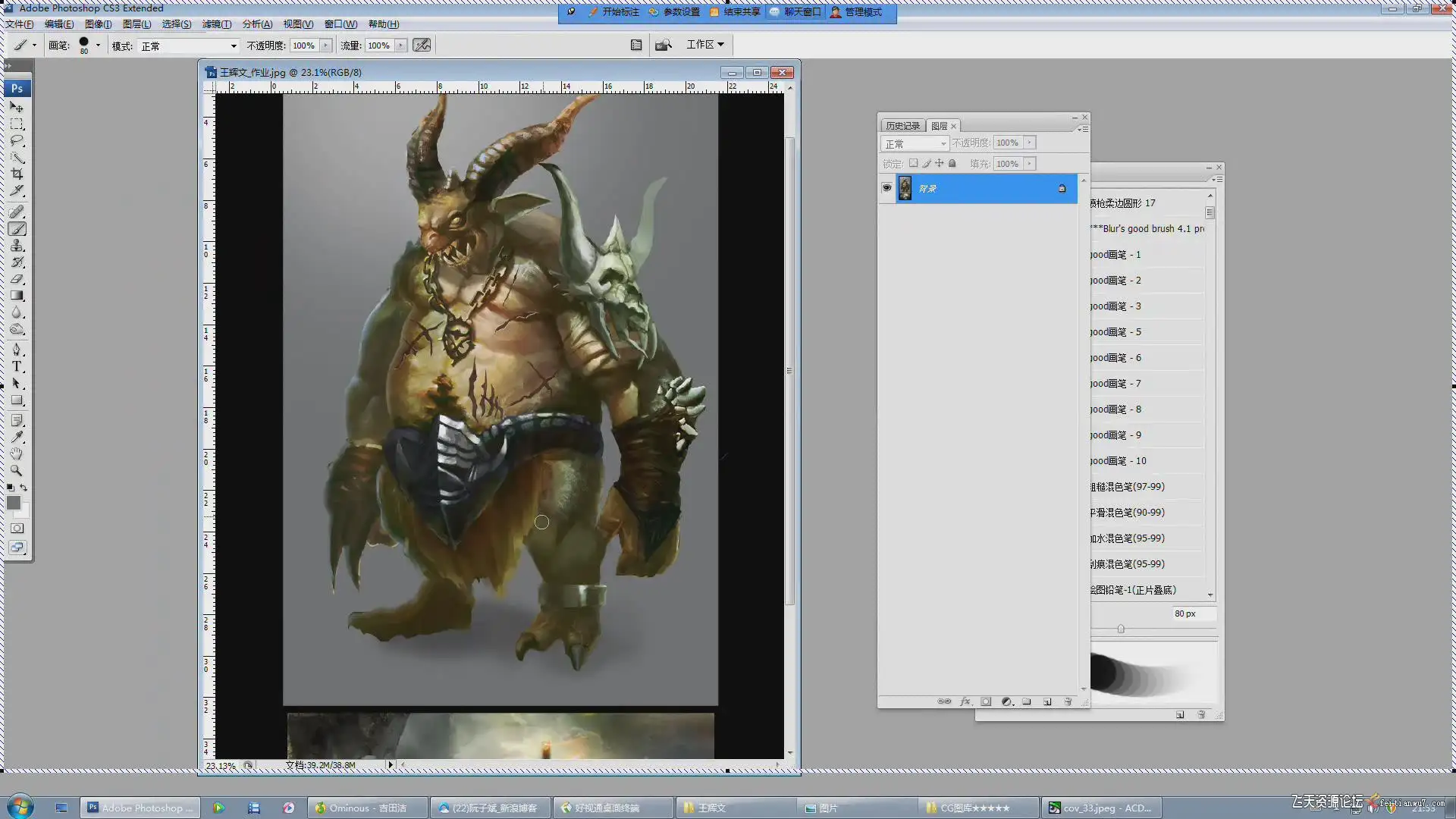Open the 滤镜(T) menu
The height and width of the screenshot is (819, 1456).
tap(216, 24)
